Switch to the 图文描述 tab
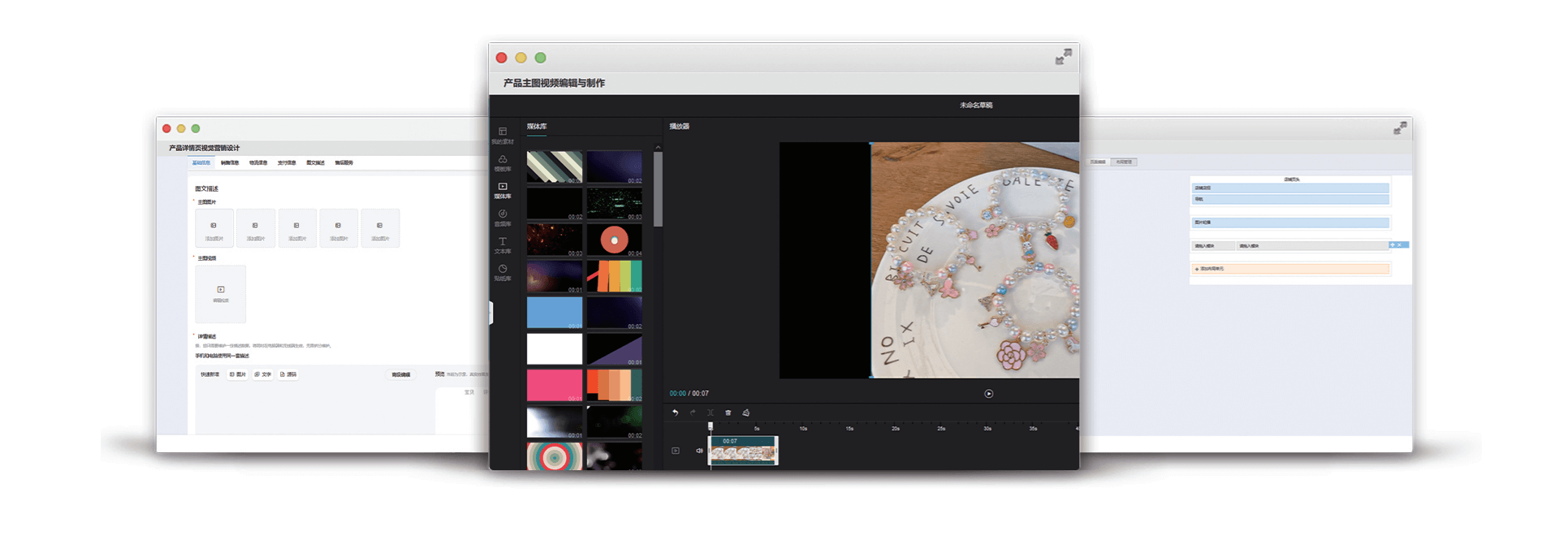Image resolution: width=1568 pixels, height=549 pixels. [315, 163]
